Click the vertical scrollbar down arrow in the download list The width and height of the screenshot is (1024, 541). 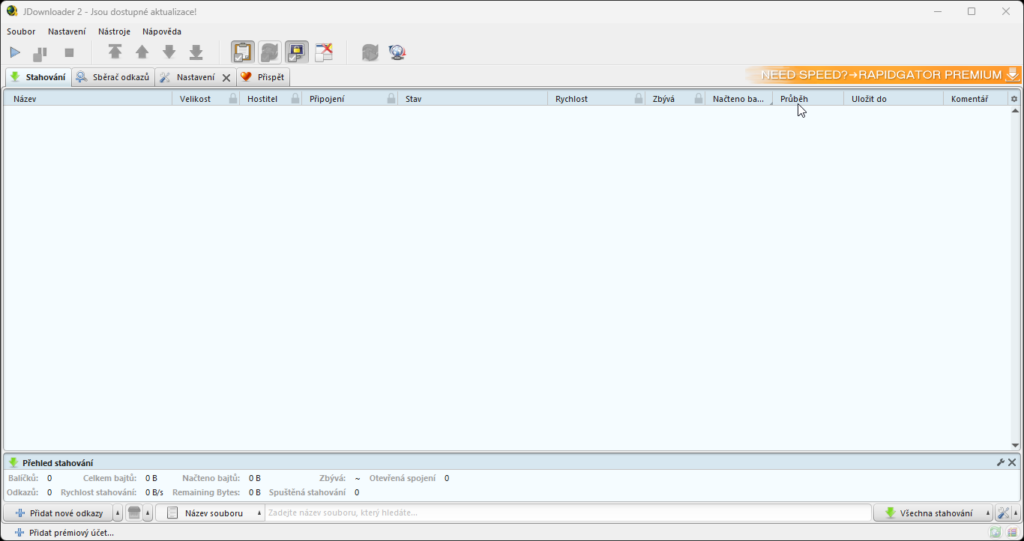click(x=1016, y=445)
